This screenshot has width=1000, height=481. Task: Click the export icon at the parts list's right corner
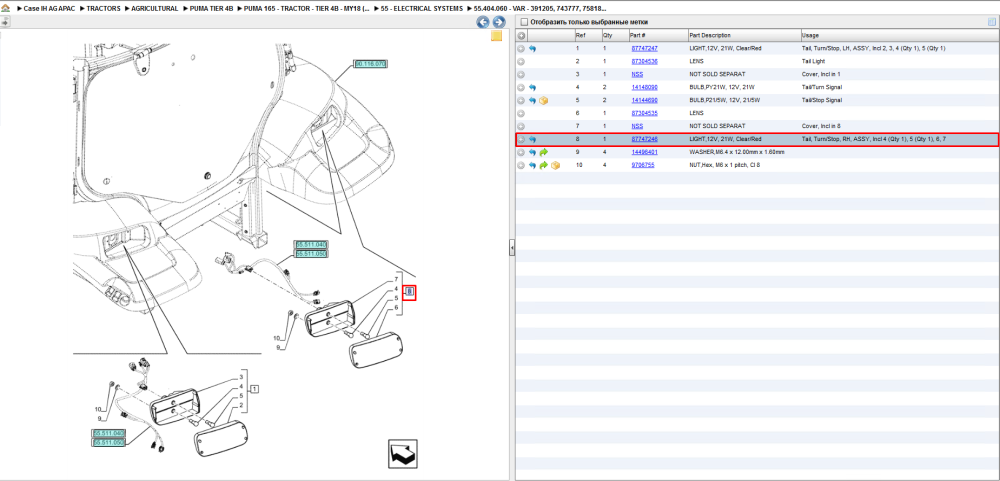[x=992, y=22]
